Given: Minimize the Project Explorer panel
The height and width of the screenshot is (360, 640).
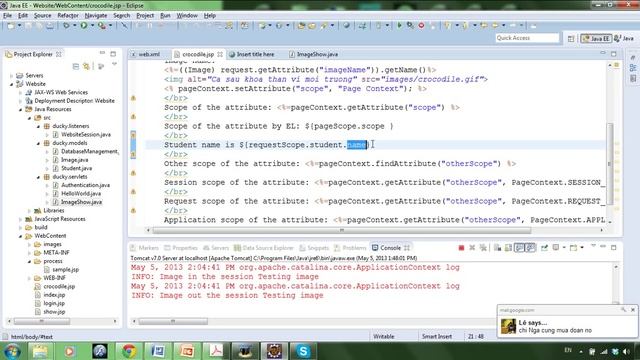Looking at the screenshot, I should [102, 53].
